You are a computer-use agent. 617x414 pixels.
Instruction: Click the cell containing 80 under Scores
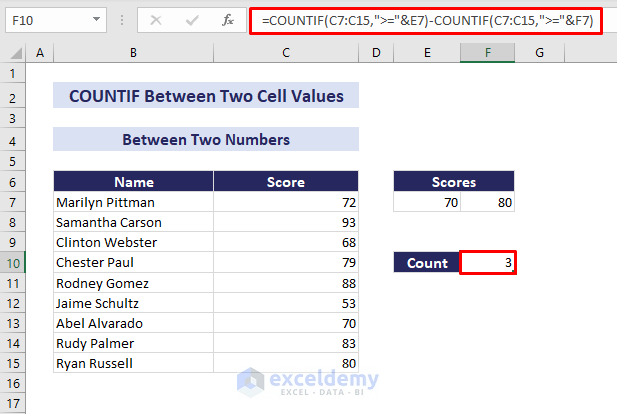pyautogui.click(x=487, y=203)
